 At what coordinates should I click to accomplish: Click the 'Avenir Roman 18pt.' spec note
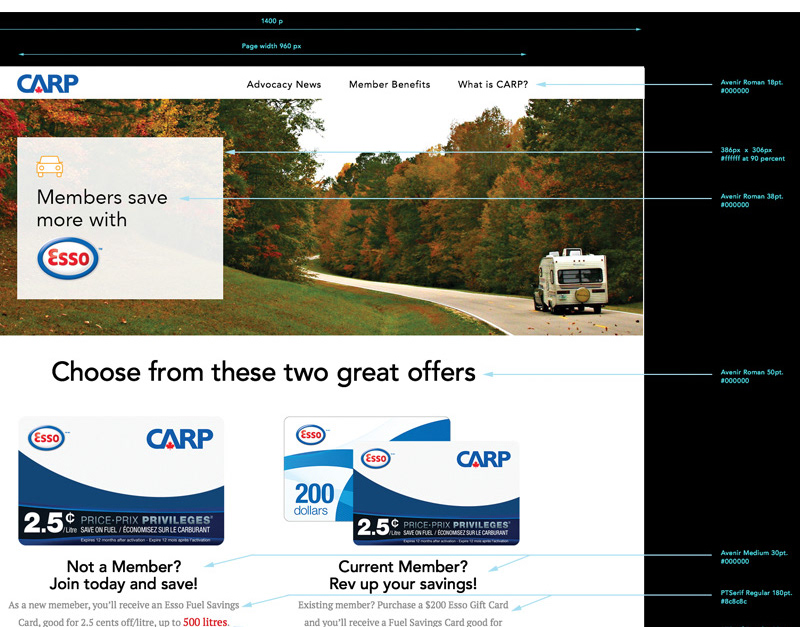[752, 86]
